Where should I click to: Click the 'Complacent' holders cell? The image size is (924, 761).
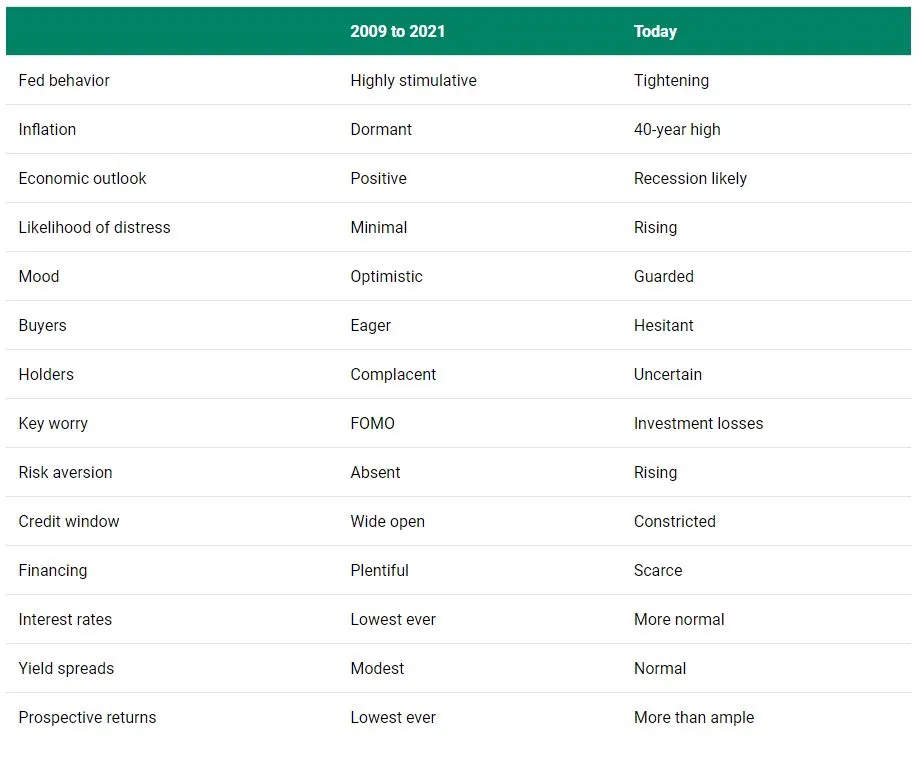393,374
